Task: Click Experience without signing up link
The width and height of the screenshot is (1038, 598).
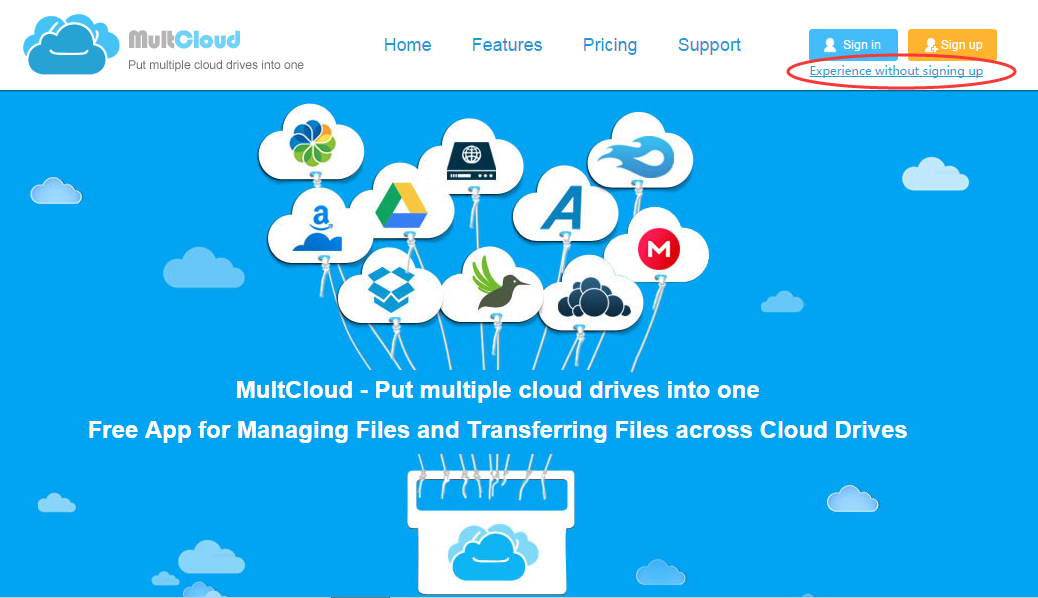Action: coord(896,71)
